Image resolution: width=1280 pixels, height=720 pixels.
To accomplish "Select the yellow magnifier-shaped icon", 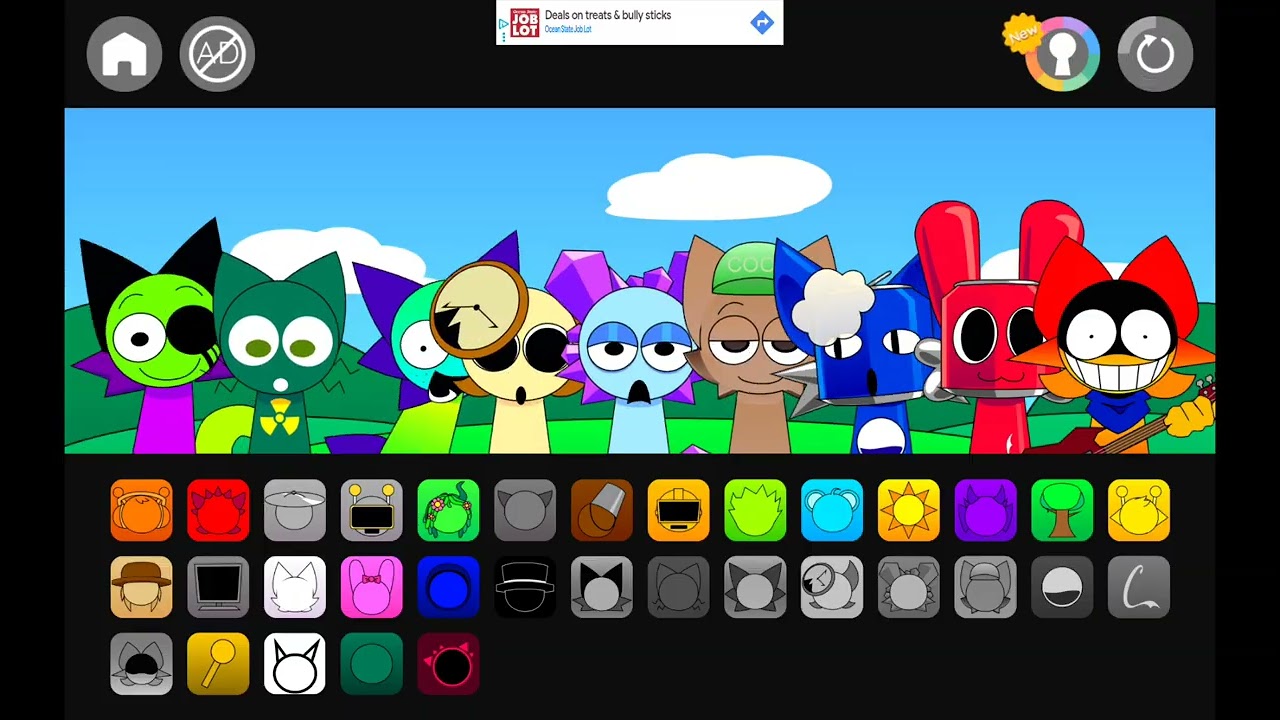I will point(218,664).
